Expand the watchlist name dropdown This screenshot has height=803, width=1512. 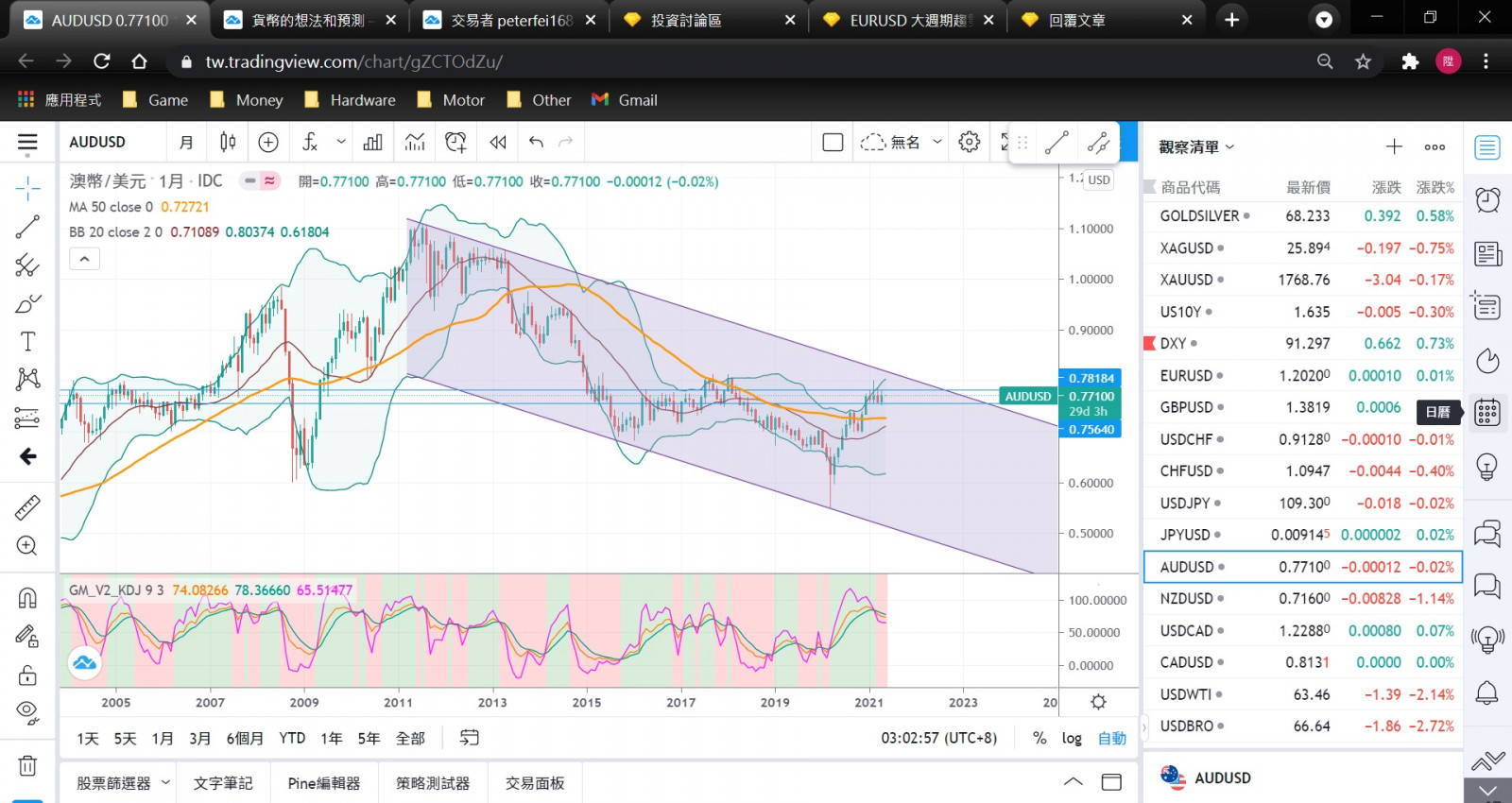point(1229,147)
